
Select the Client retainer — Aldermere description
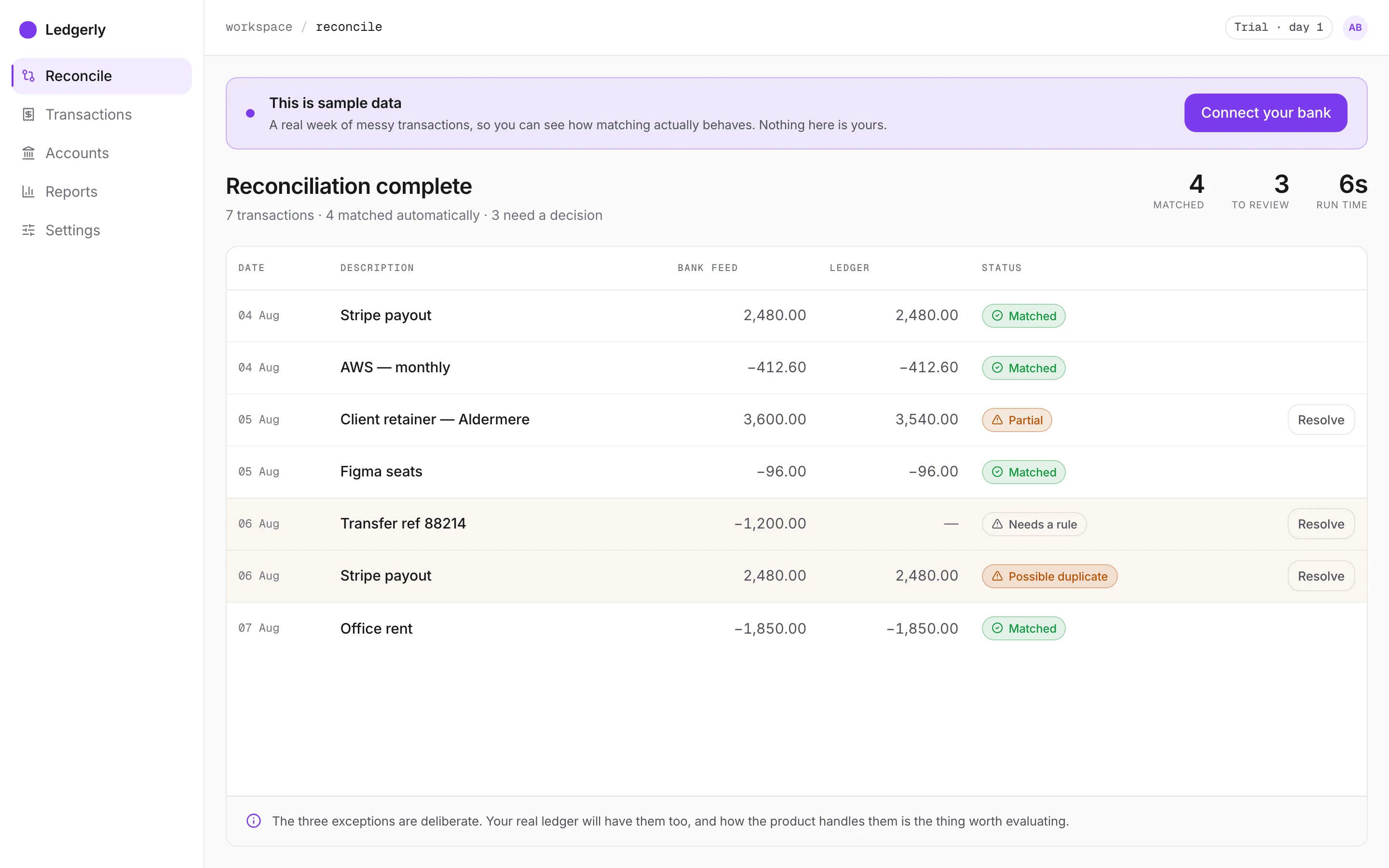(435, 420)
